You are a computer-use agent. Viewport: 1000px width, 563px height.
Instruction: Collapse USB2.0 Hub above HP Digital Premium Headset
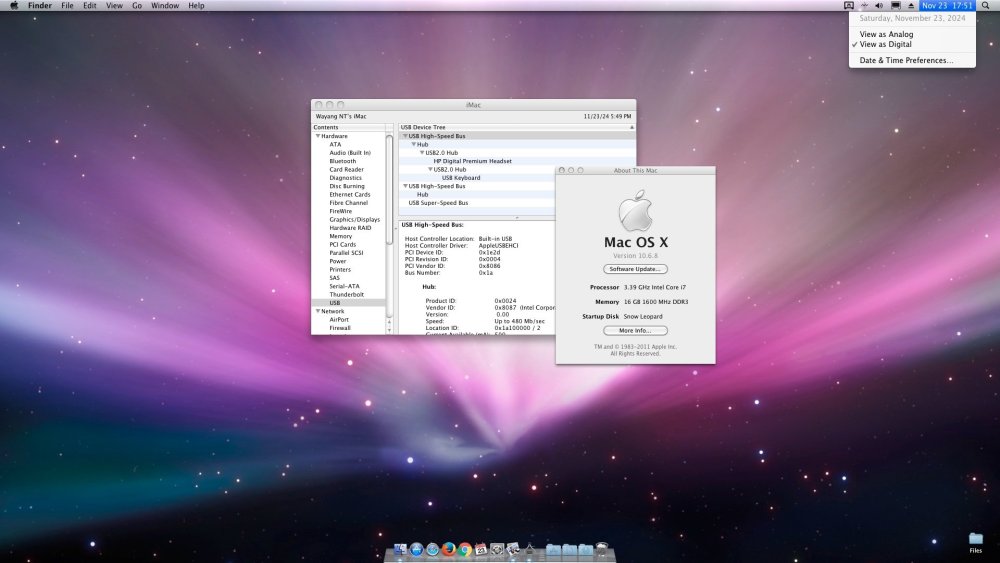point(422,152)
